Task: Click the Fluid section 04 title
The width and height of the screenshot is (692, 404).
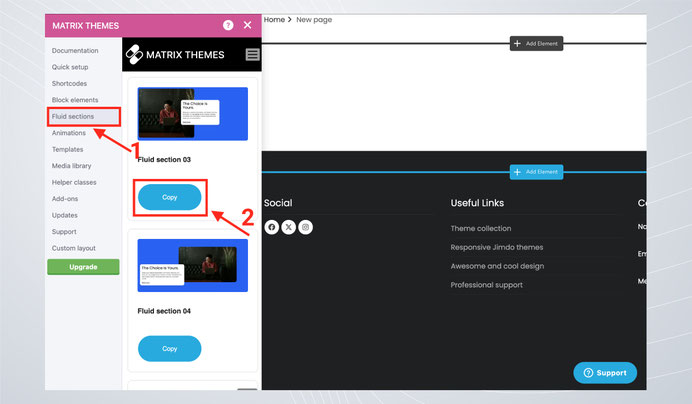Action: [164, 311]
